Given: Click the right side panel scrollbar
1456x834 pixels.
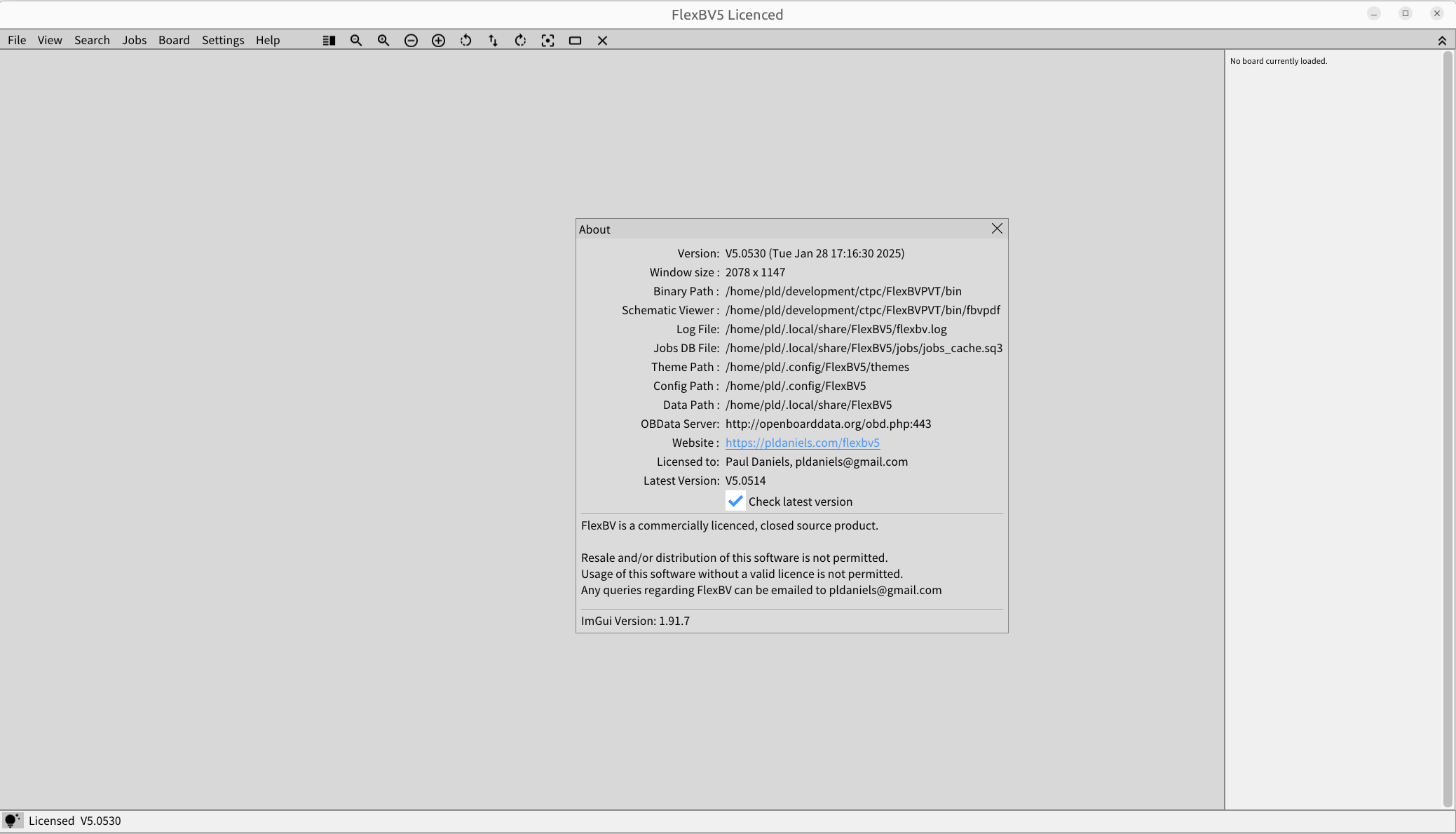Looking at the screenshot, I should (1448, 429).
